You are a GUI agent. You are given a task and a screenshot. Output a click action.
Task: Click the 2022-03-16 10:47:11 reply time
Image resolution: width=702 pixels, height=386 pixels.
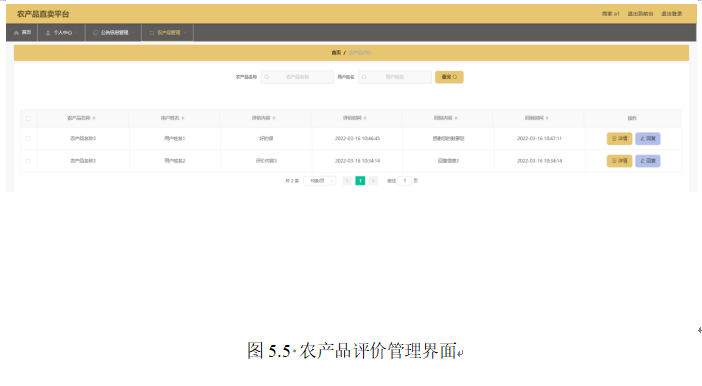coord(539,139)
